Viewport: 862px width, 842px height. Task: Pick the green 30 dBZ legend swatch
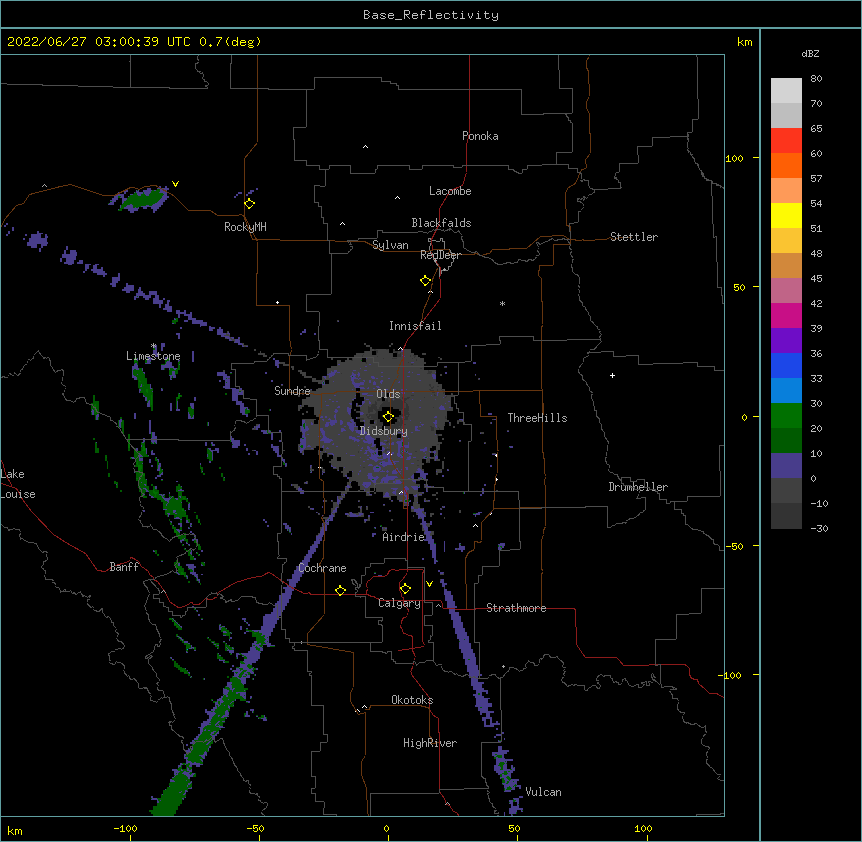click(x=786, y=416)
